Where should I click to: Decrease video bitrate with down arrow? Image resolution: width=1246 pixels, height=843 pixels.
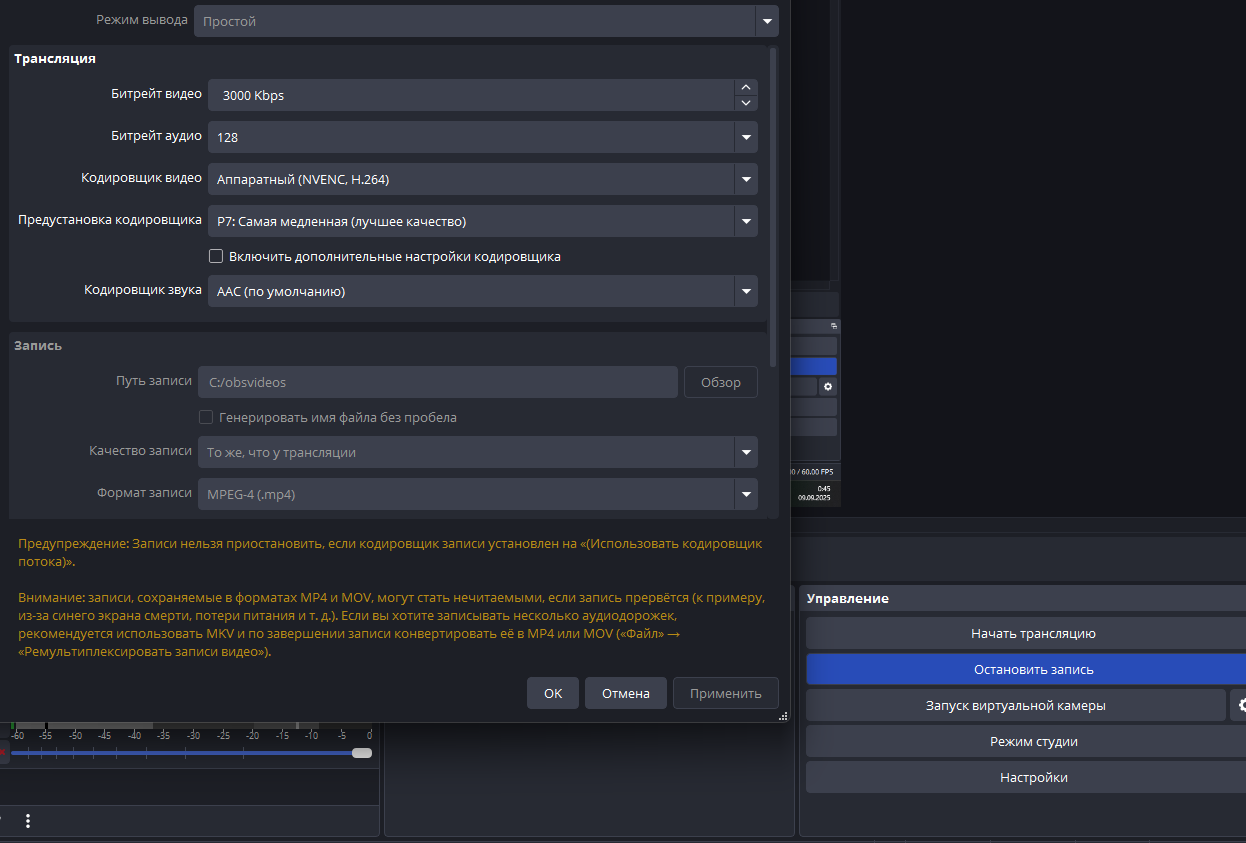pos(746,103)
